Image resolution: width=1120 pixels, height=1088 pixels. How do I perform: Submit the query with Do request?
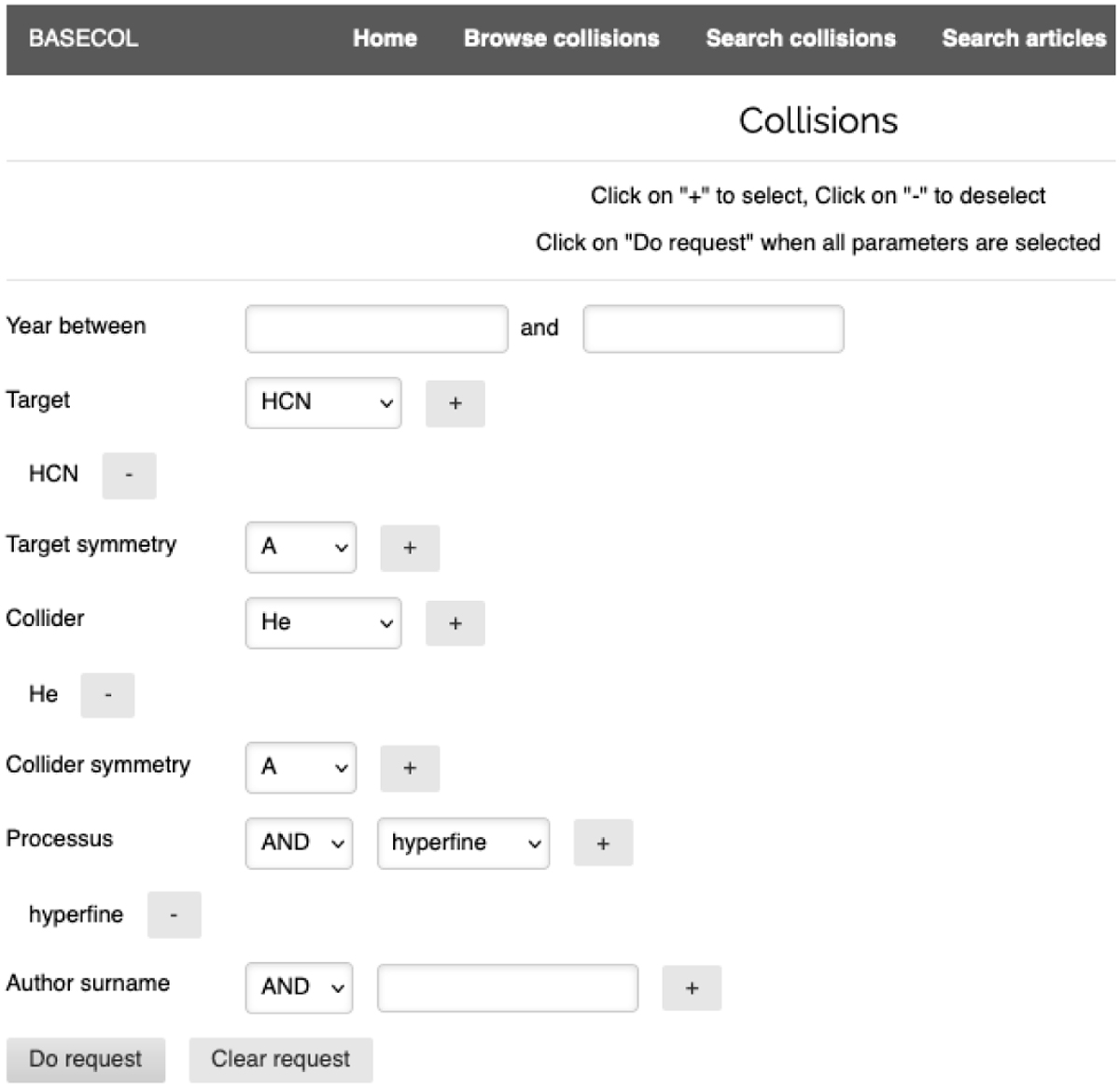tap(86, 1059)
